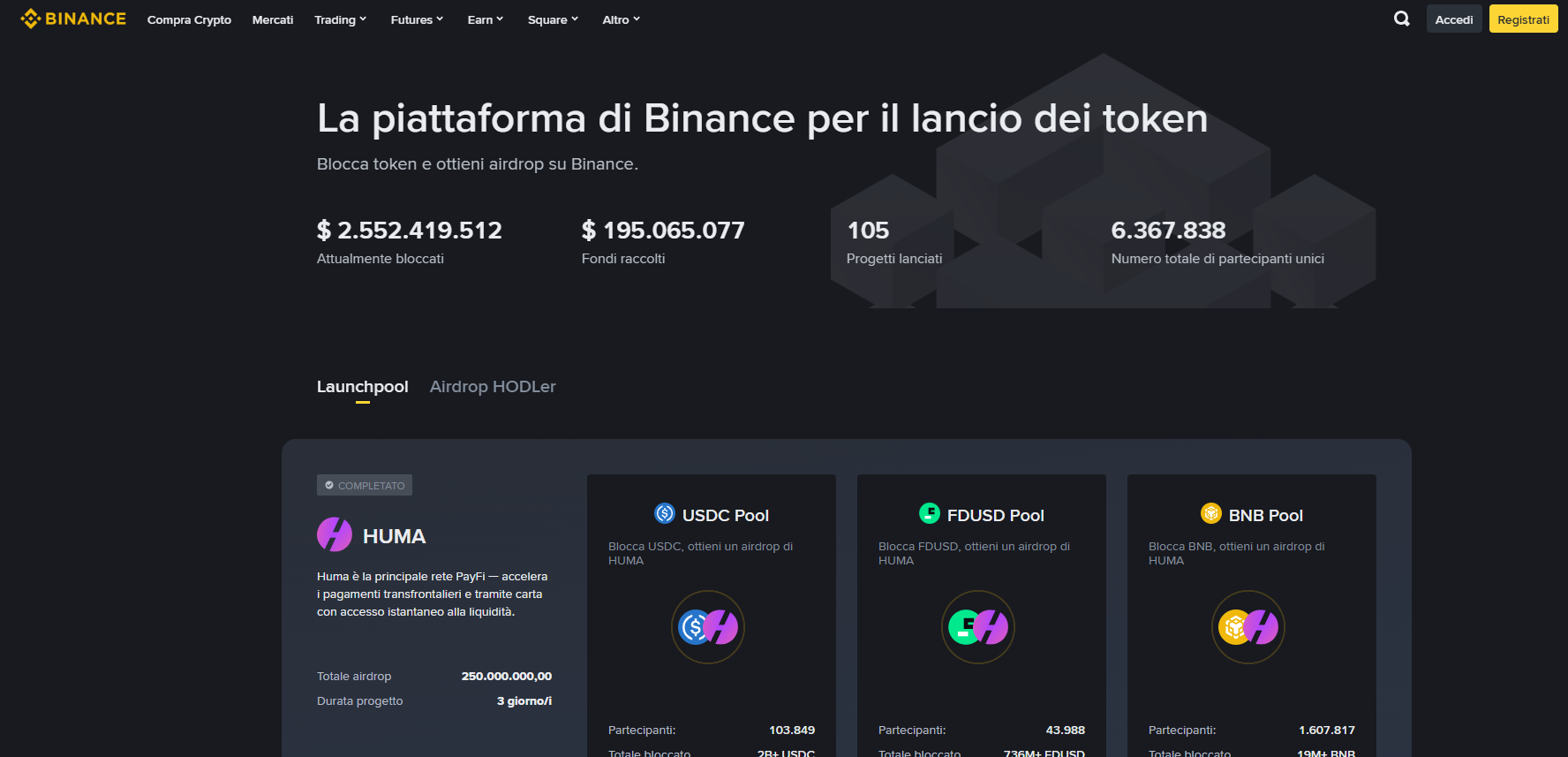The height and width of the screenshot is (757, 1568).
Task: Click 'Blocca BNB, ottieni un airdrop di HUMA'
Action: click(x=1237, y=553)
